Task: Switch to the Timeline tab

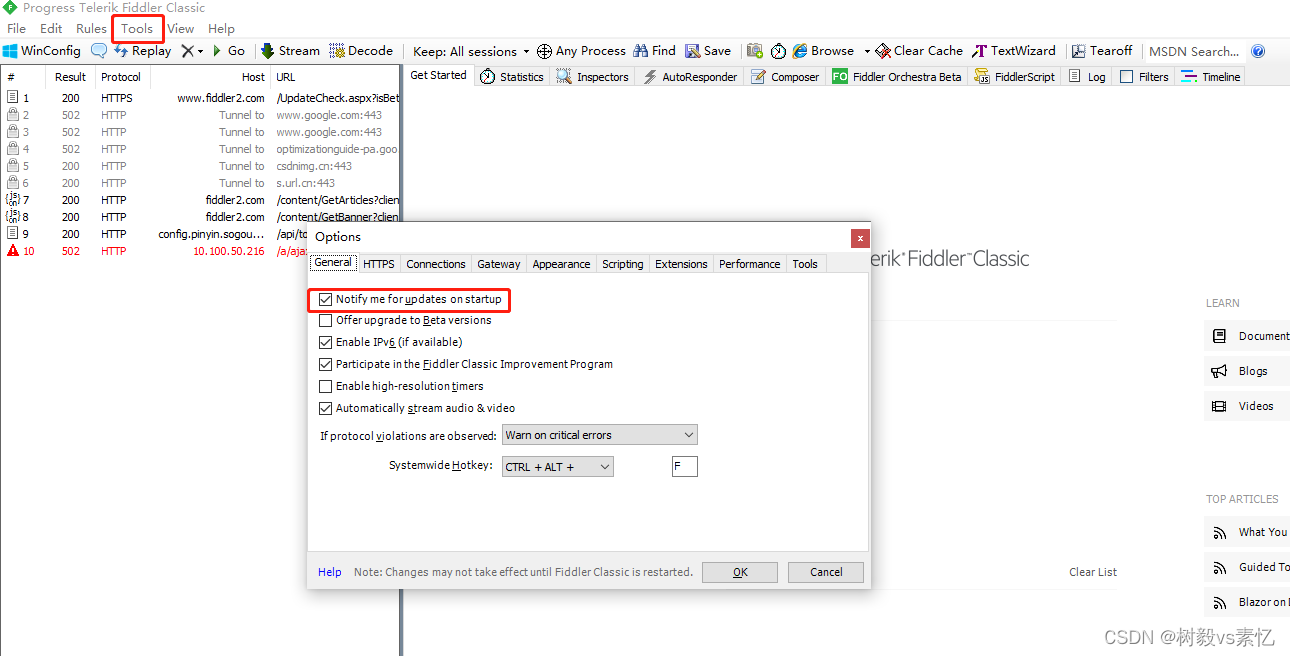Action: pyautogui.click(x=1210, y=77)
